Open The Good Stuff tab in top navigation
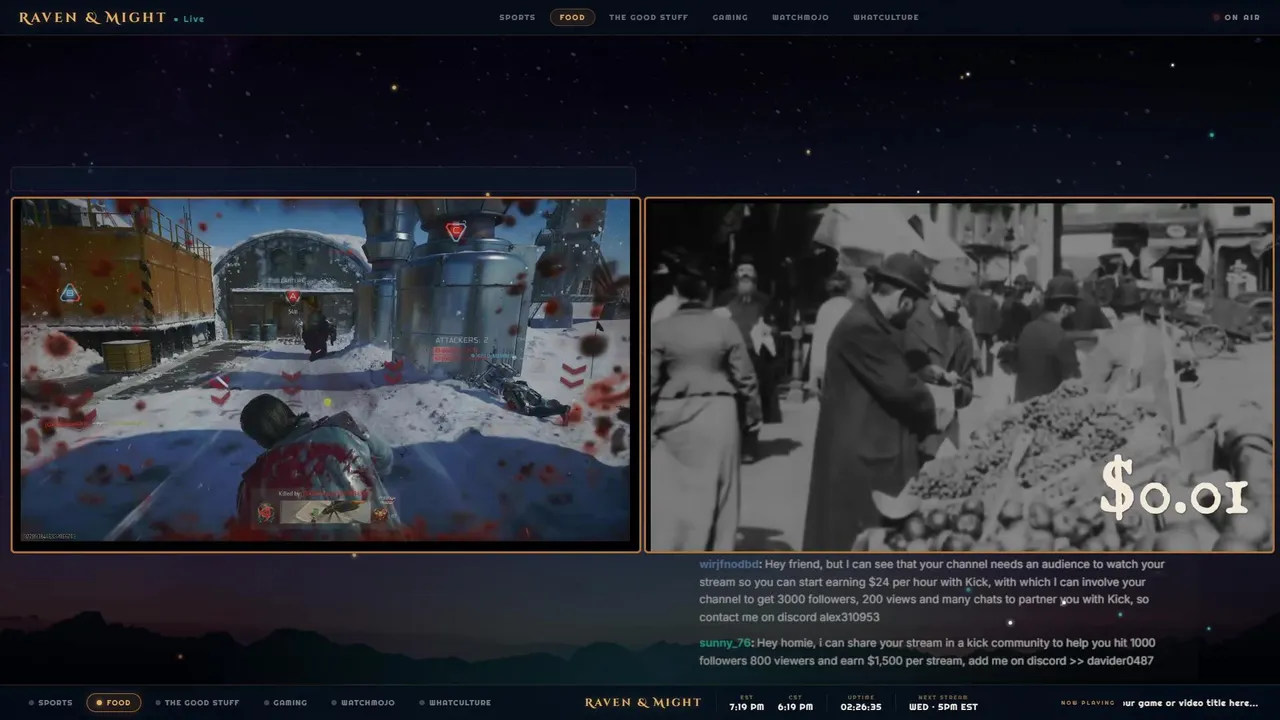 click(x=648, y=17)
